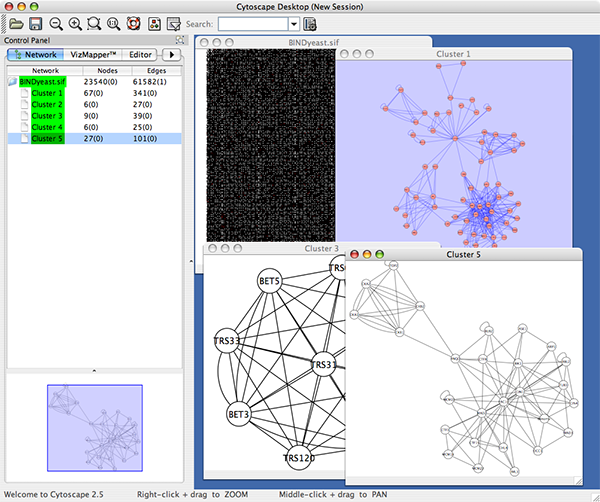Click inside the Search text field
This screenshot has width=600, height=502.
[251, 23]
